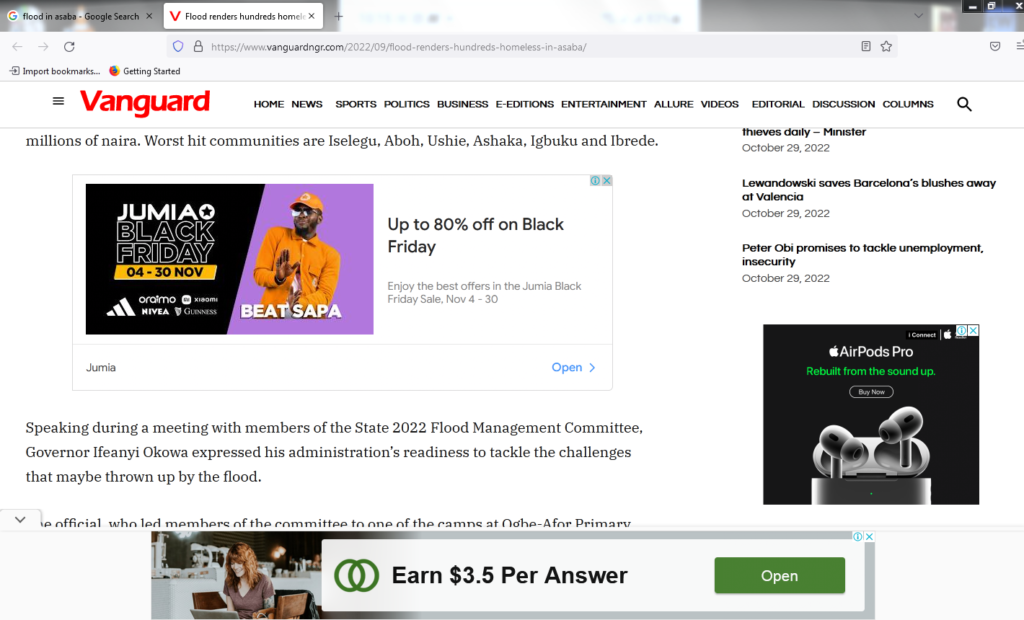Read Lewandowski saves Barcelona's blushes article

869,189
